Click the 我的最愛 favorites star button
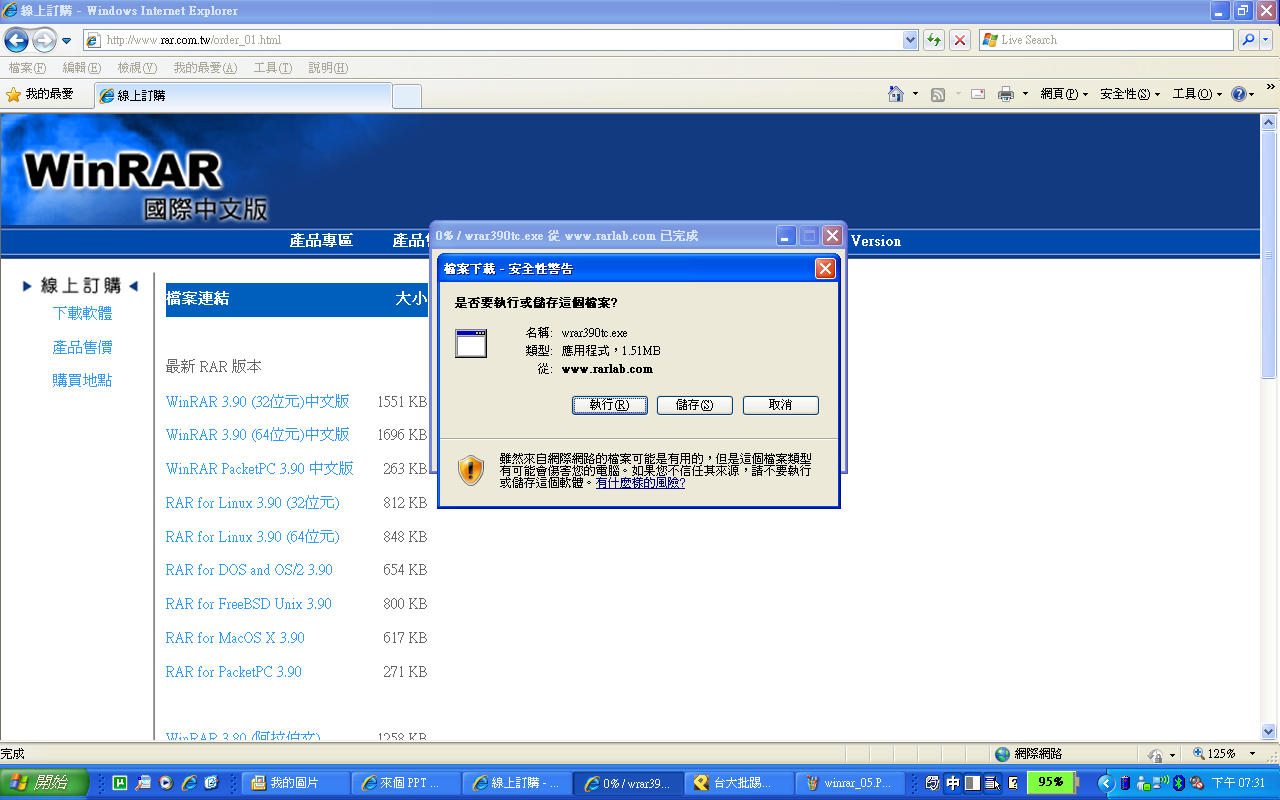 pyautogui.click(x=40, y=94)
